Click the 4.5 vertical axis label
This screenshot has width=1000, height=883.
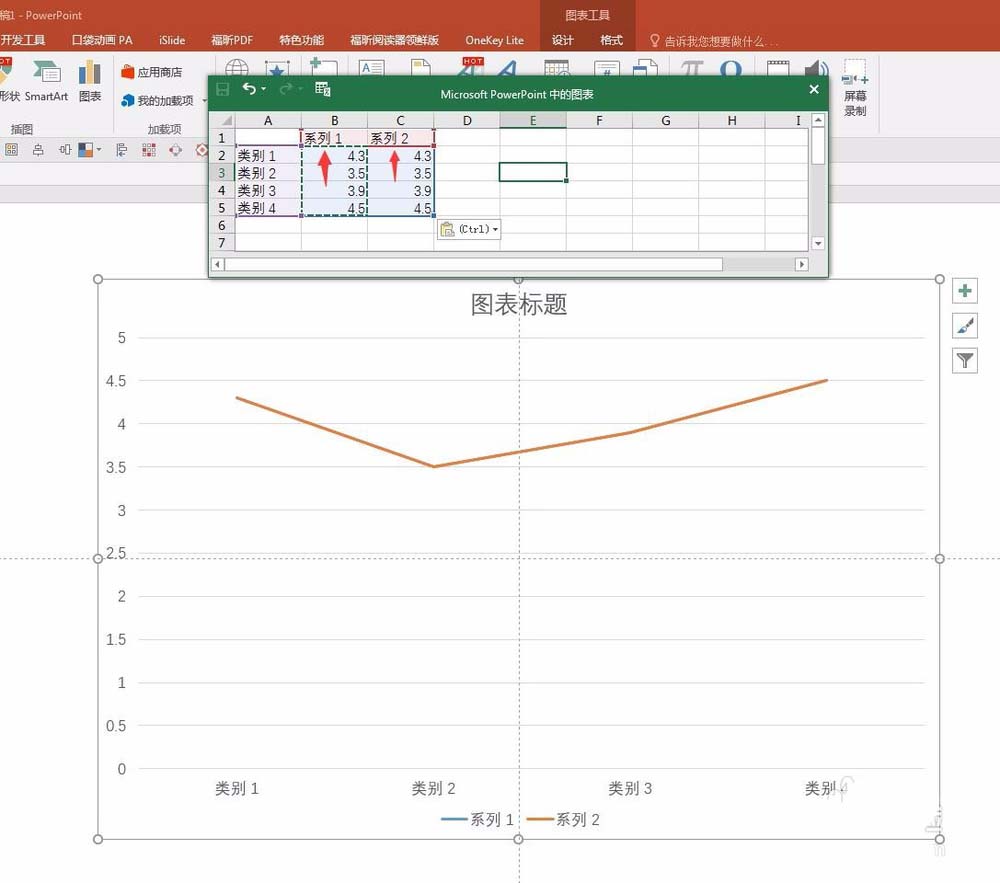pyautogui.click(x=116, y=381)
